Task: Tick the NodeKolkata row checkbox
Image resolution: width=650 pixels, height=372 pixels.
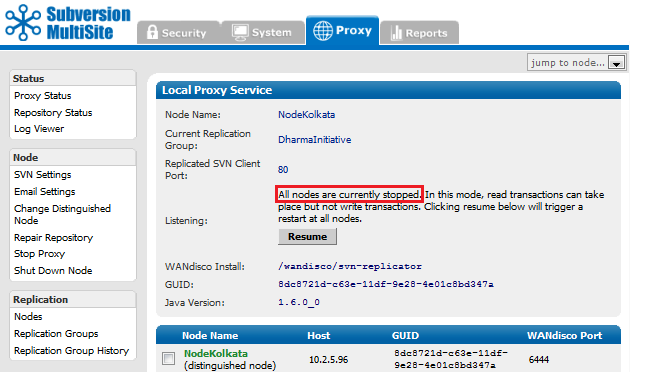Action: tap(168, 358)
